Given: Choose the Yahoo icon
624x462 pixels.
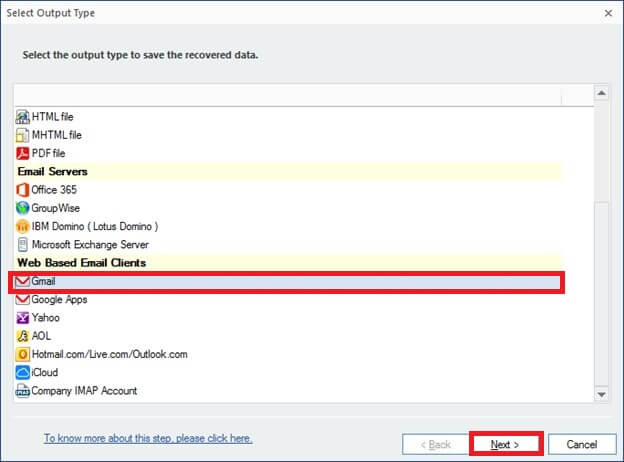Looking at the screenshot, I should pos(22,318).
